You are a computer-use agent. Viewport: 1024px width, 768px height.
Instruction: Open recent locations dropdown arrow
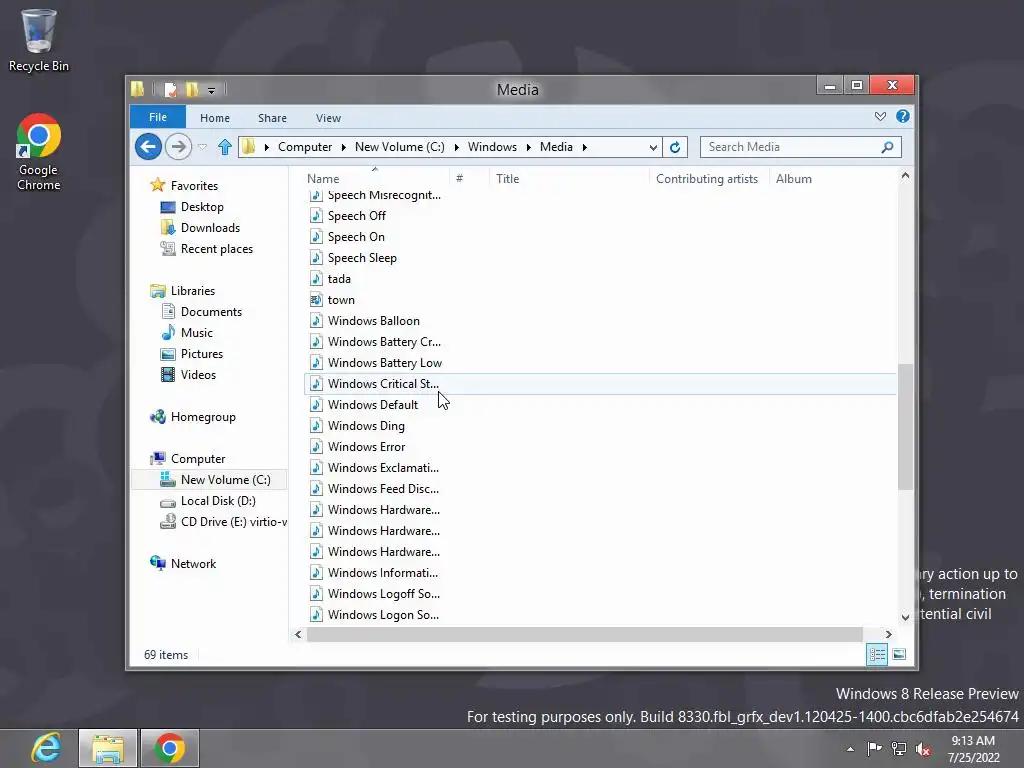tap(202, 147)
